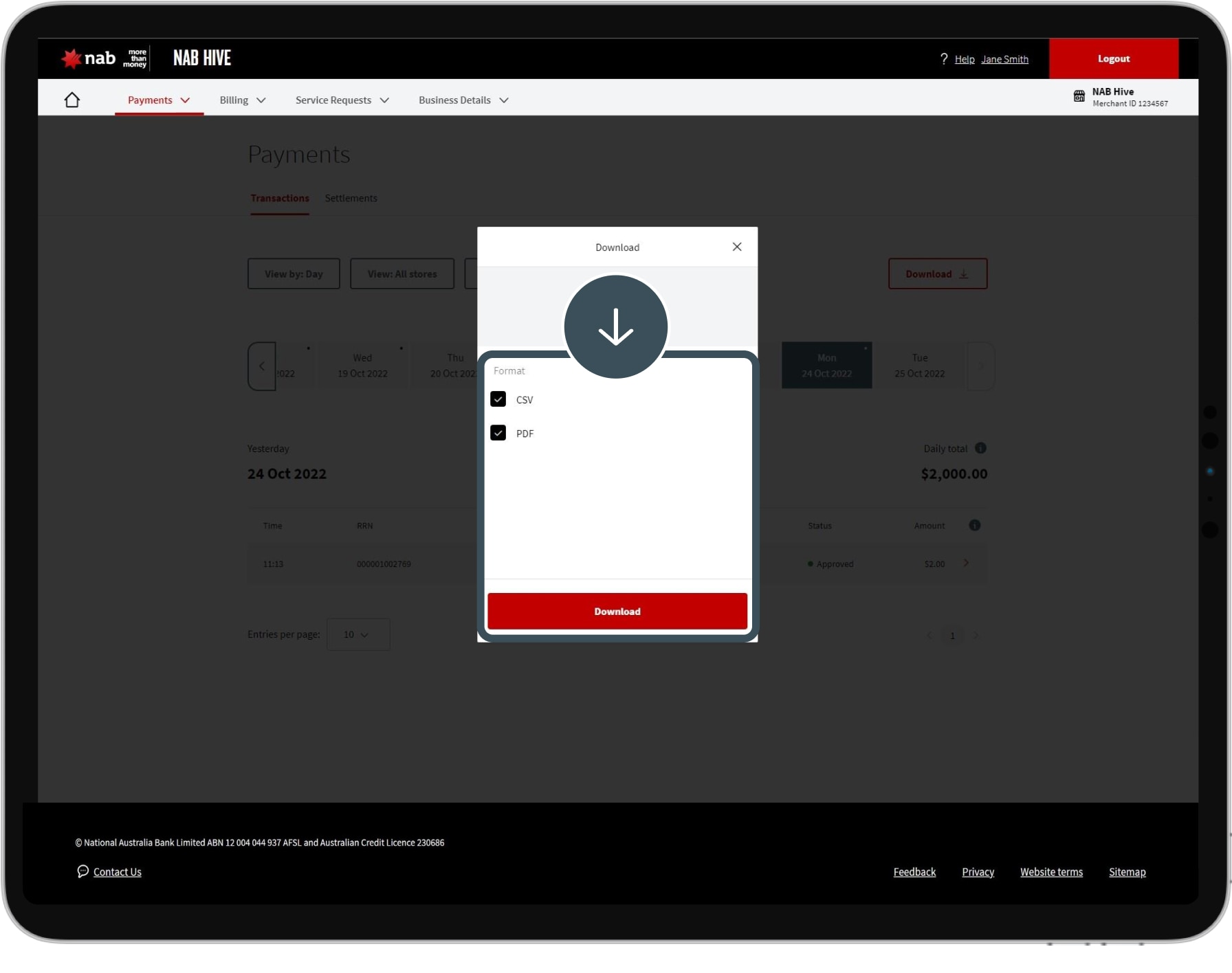Screen dimensions: 1232x973
Task: Close the Download dialog with X
Action: (737, 247)
